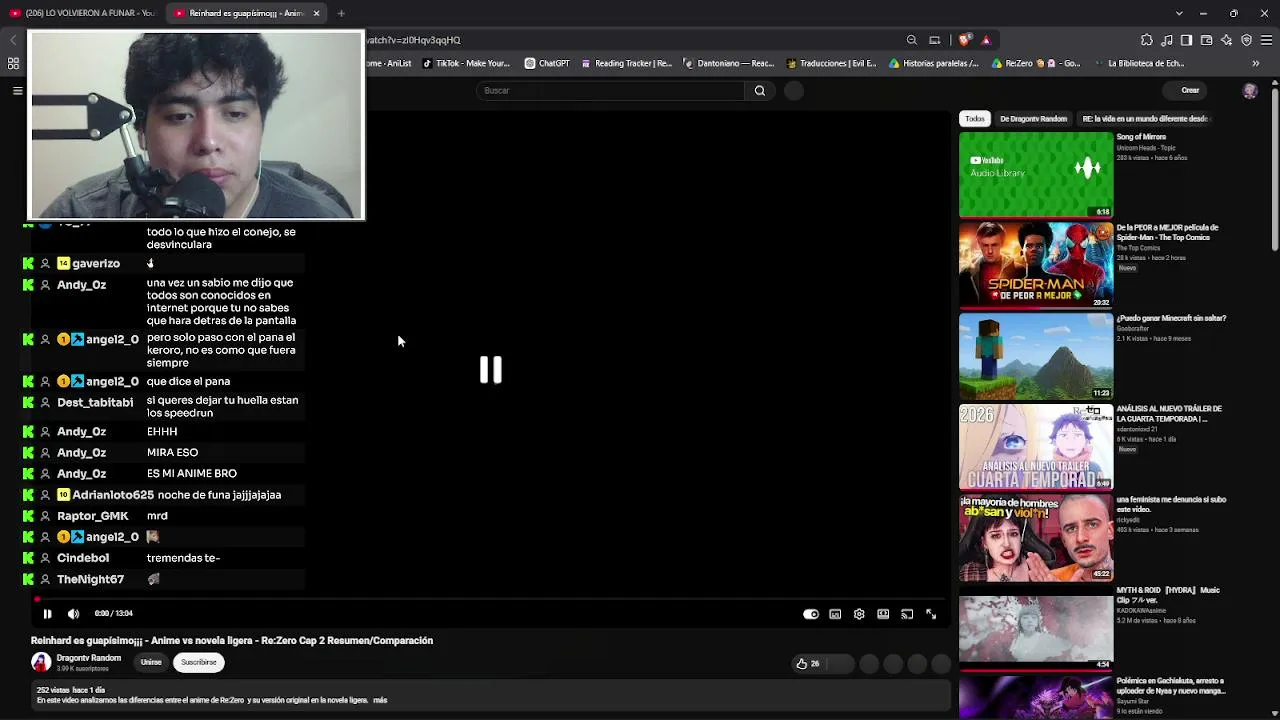Expand the description with 'más'
Image resolution: width=1280 pixels, height=720 pixels.
click(380, 700)
